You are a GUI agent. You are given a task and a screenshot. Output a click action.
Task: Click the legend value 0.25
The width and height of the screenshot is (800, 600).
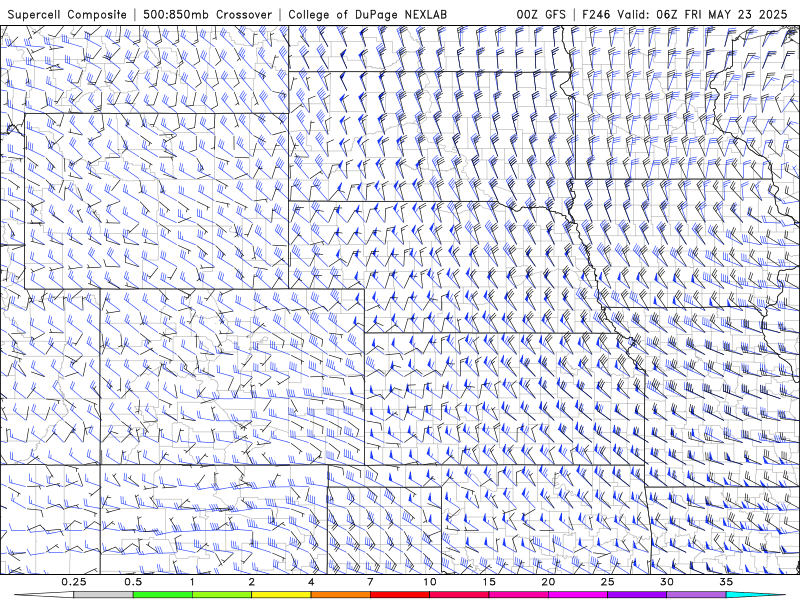(74, 582)
